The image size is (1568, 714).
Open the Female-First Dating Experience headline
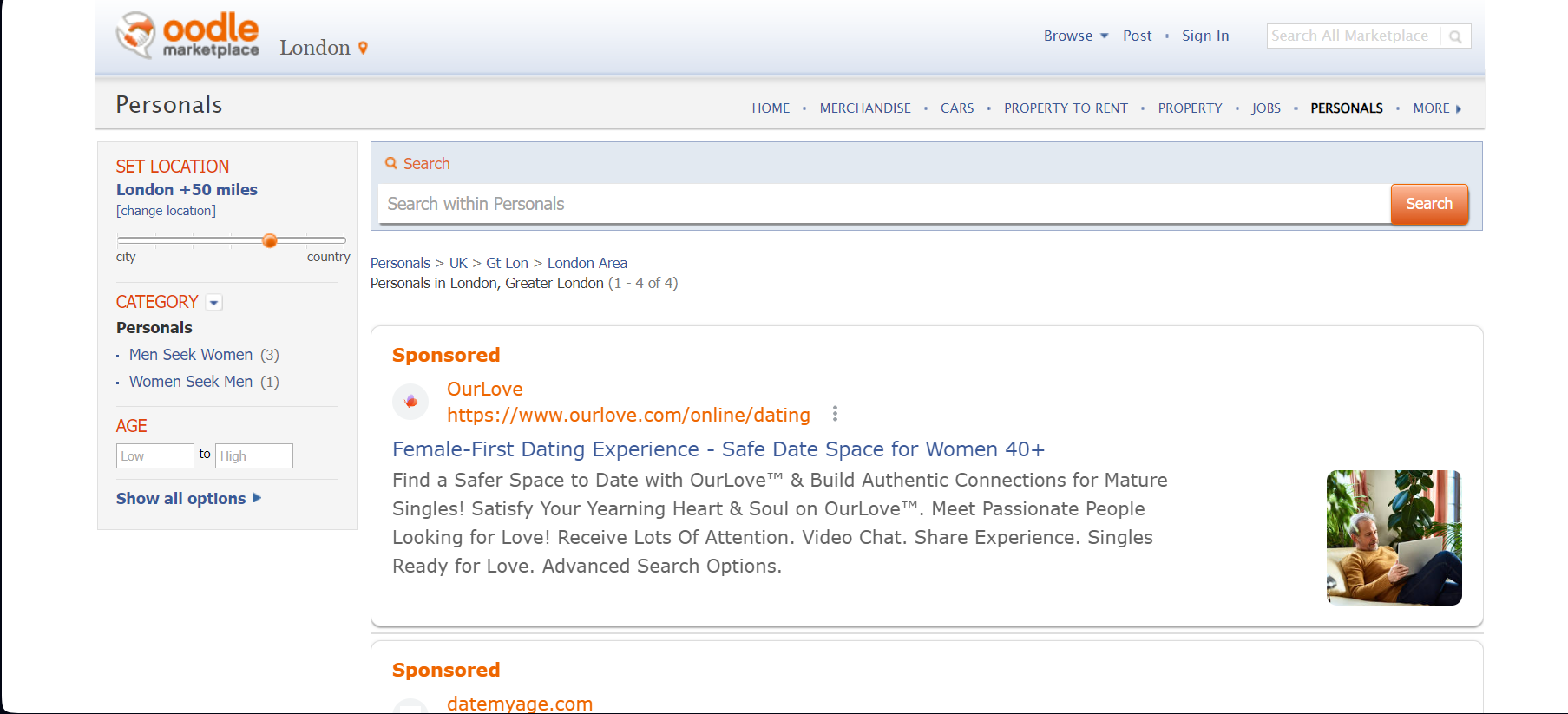[718, 449]
